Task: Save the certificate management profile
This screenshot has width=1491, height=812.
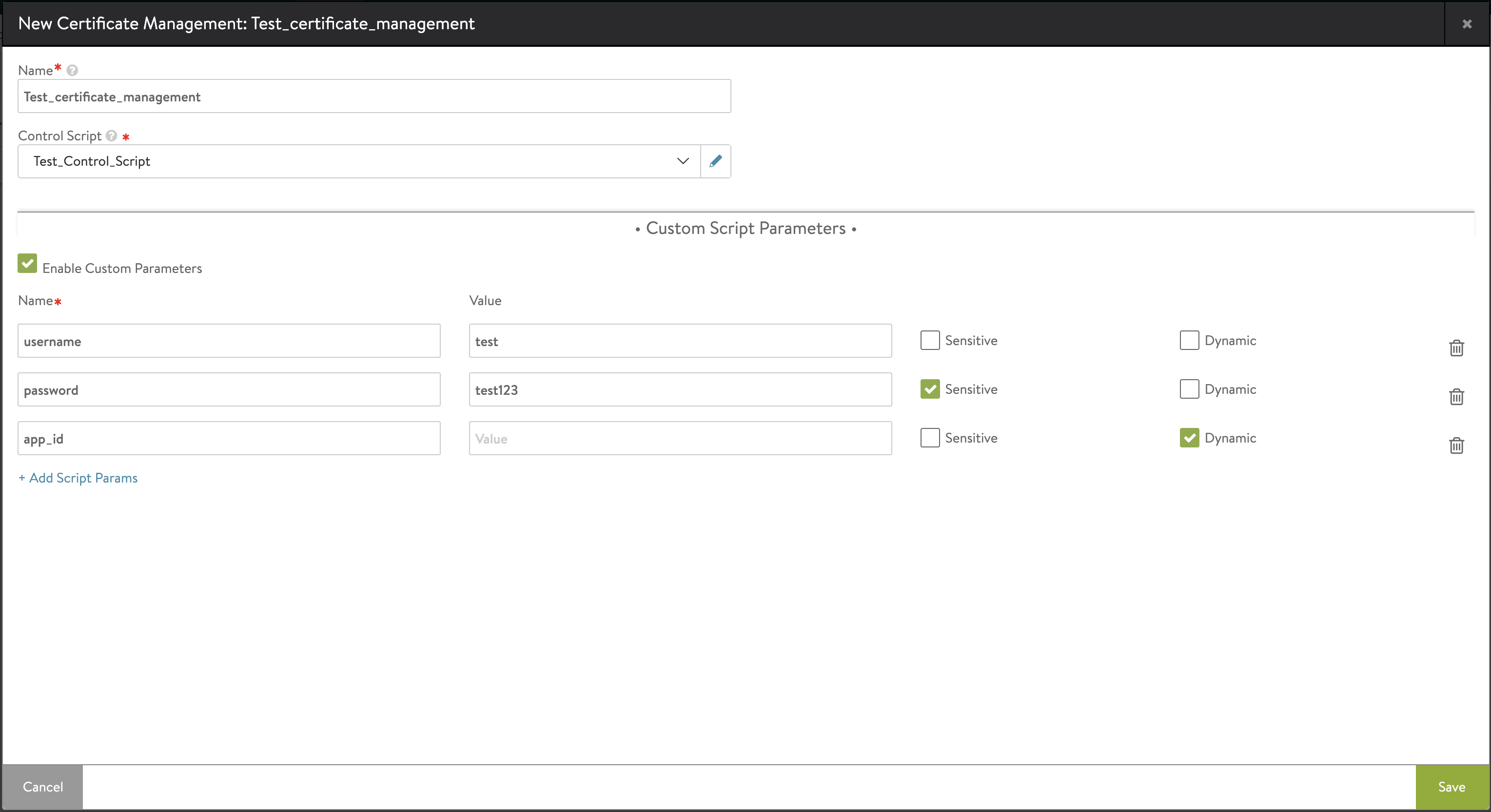Action: tap(1452, 787)
